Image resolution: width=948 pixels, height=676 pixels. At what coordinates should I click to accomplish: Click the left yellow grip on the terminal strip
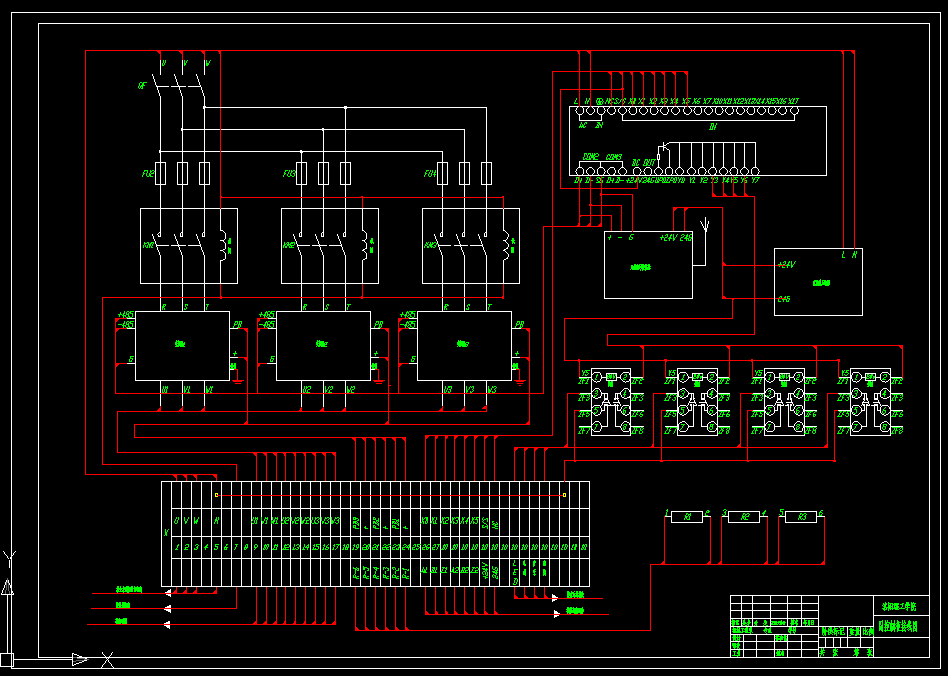[216, 495]
